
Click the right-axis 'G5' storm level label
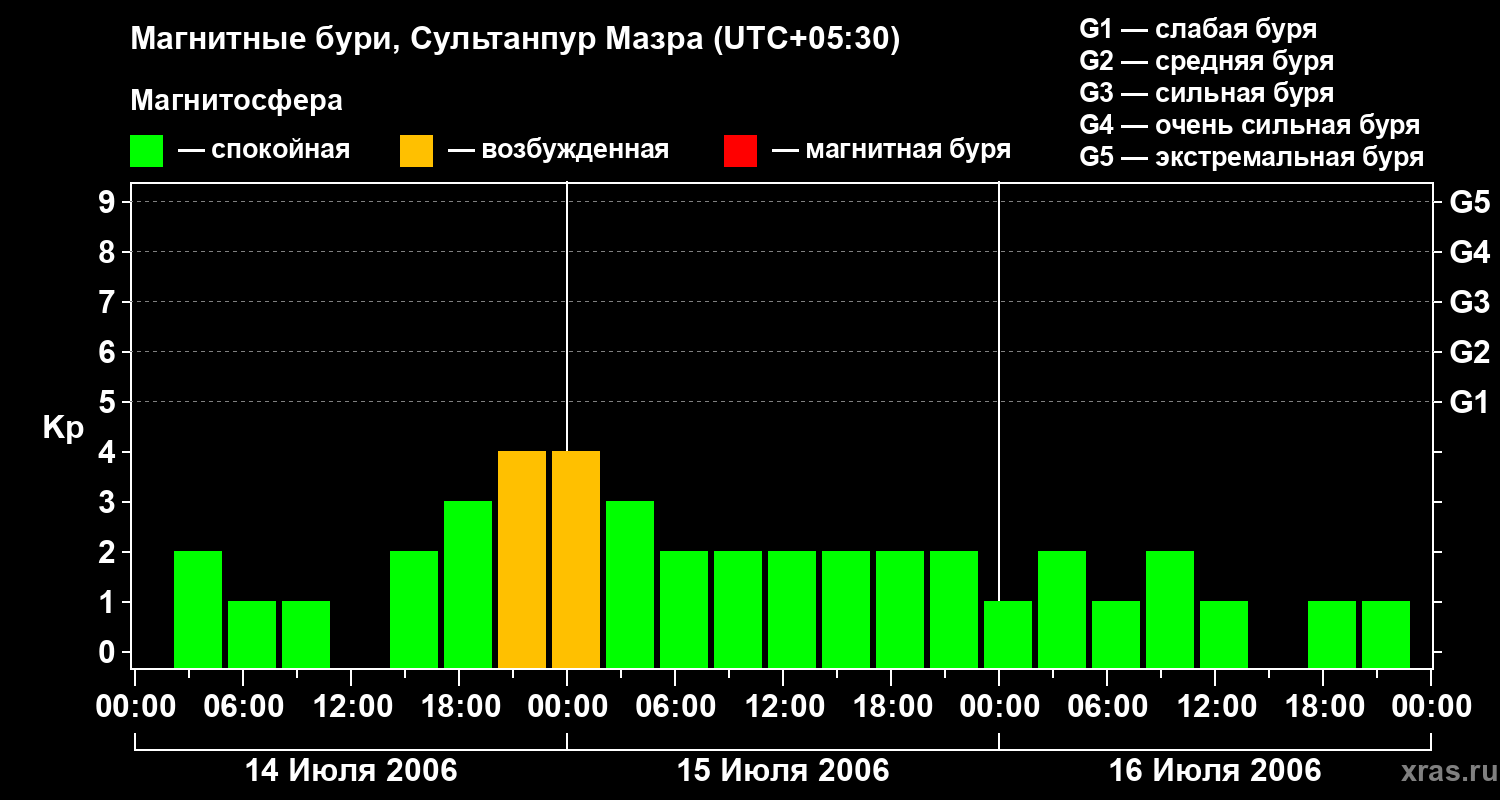1469,202
